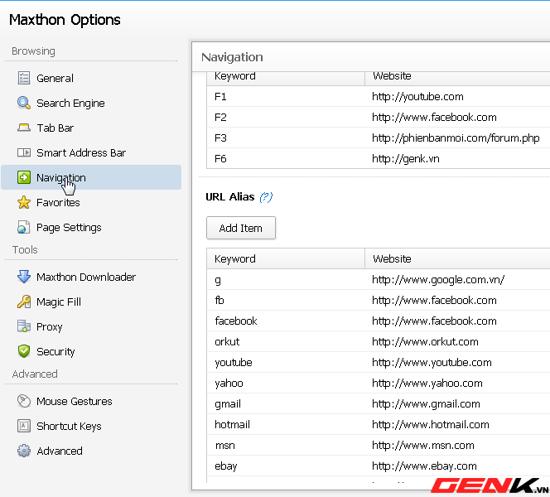550x497 pixels.
Task: Click Website column header in URL Alias table
Action: [457, 259]
